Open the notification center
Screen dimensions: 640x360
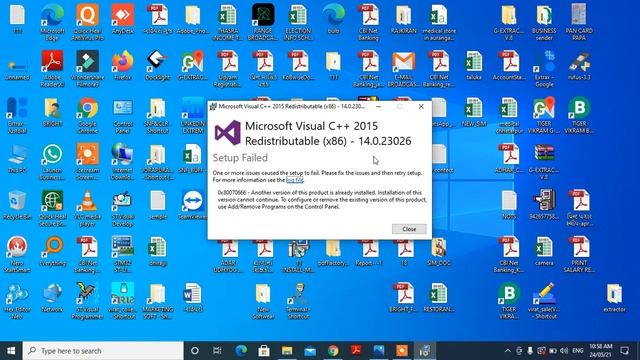click(x=624, y=351)
